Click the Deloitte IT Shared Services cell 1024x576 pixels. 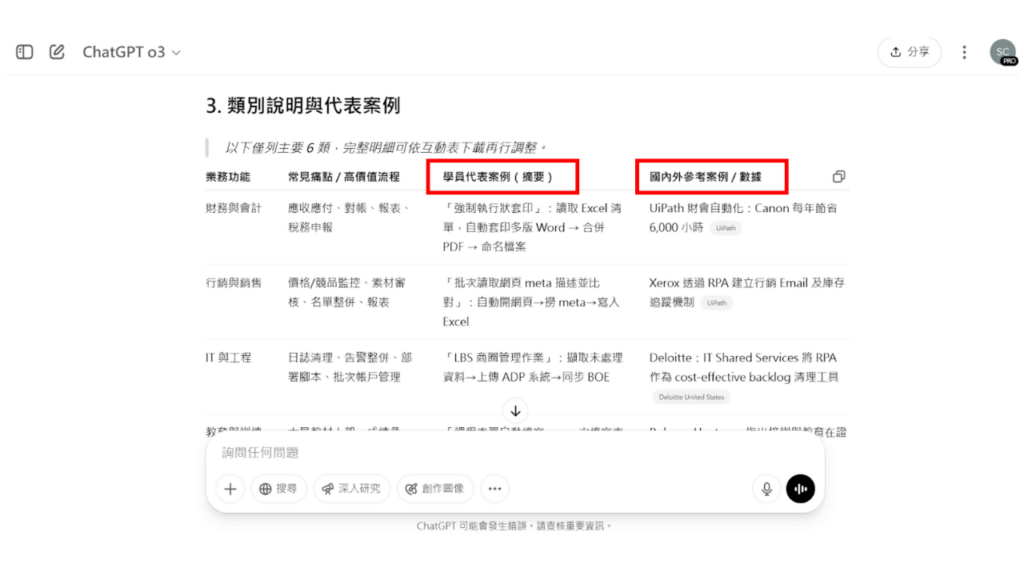(x=744, y=377)
